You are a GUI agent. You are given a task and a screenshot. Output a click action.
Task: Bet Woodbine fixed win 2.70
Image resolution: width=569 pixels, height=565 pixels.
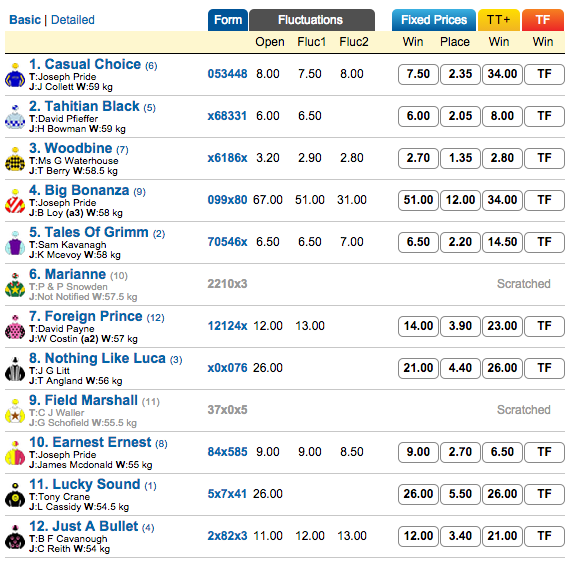pos(418,158)
